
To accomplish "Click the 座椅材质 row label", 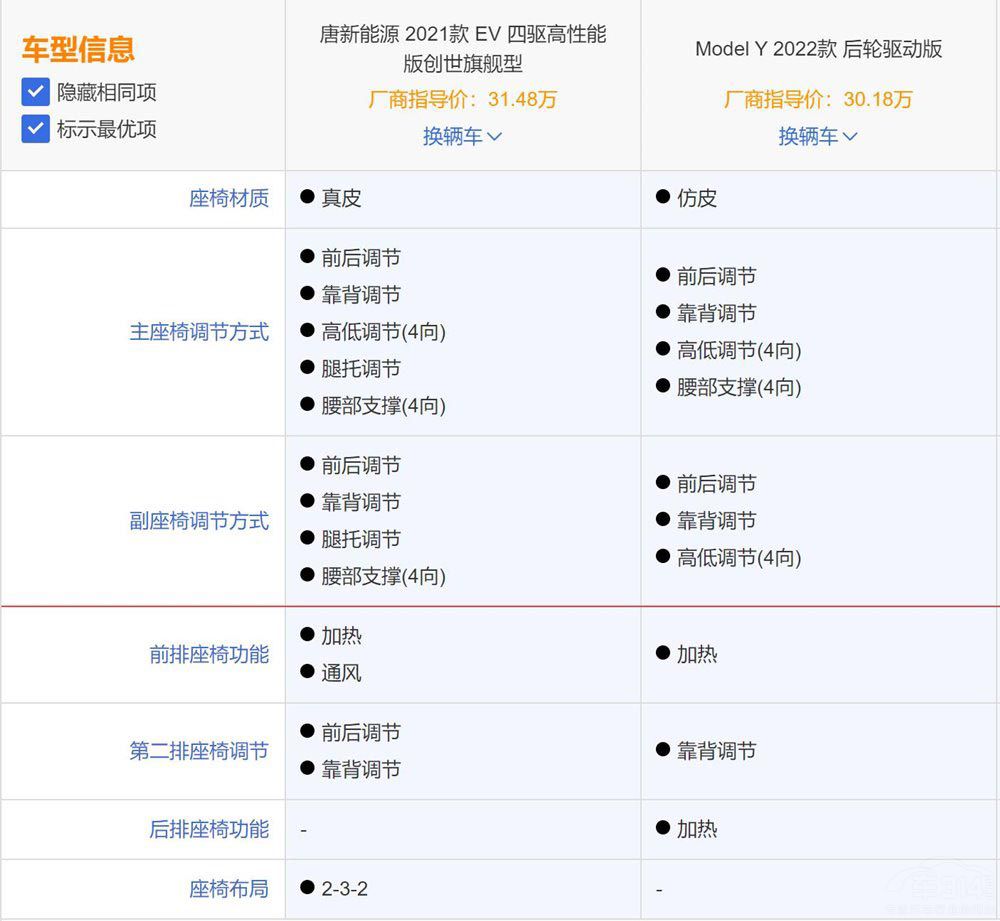I will [x=229, y=198].
